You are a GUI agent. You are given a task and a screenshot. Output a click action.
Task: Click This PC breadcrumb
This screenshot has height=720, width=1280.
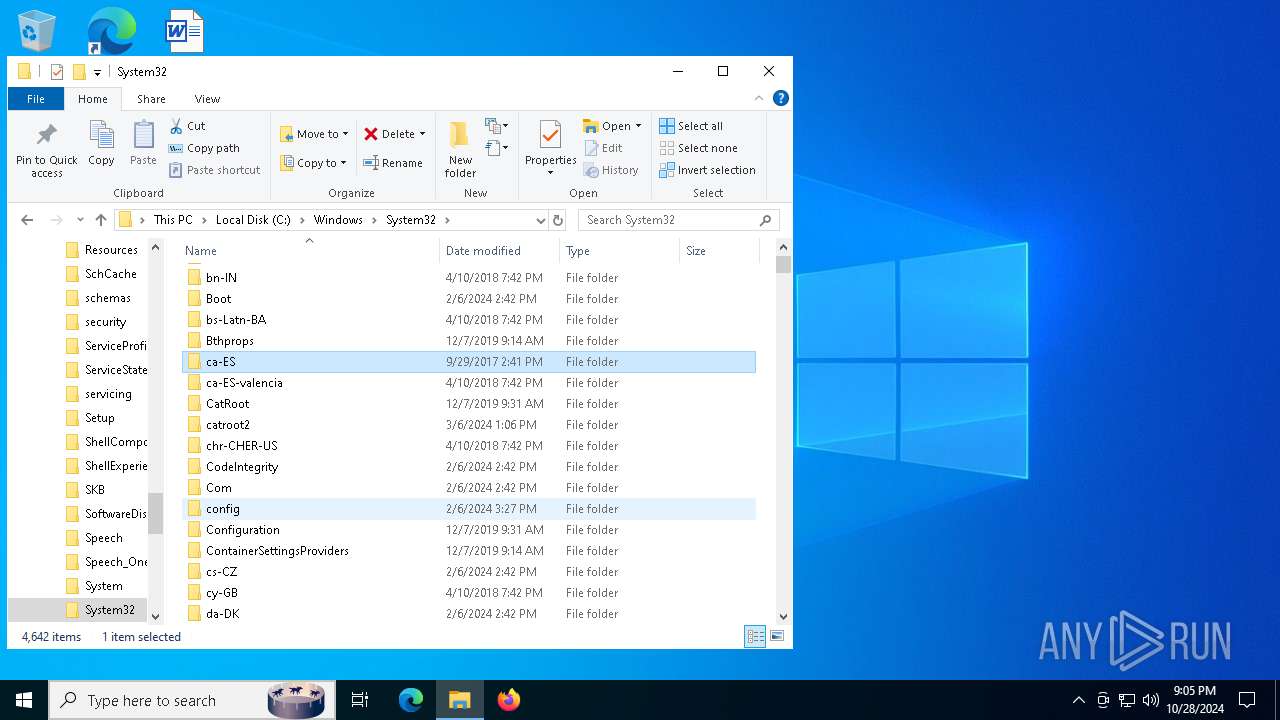click(x=173, y=220)
